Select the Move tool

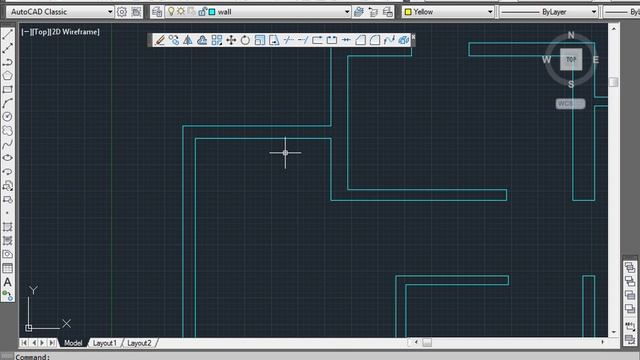coord(231,40)
